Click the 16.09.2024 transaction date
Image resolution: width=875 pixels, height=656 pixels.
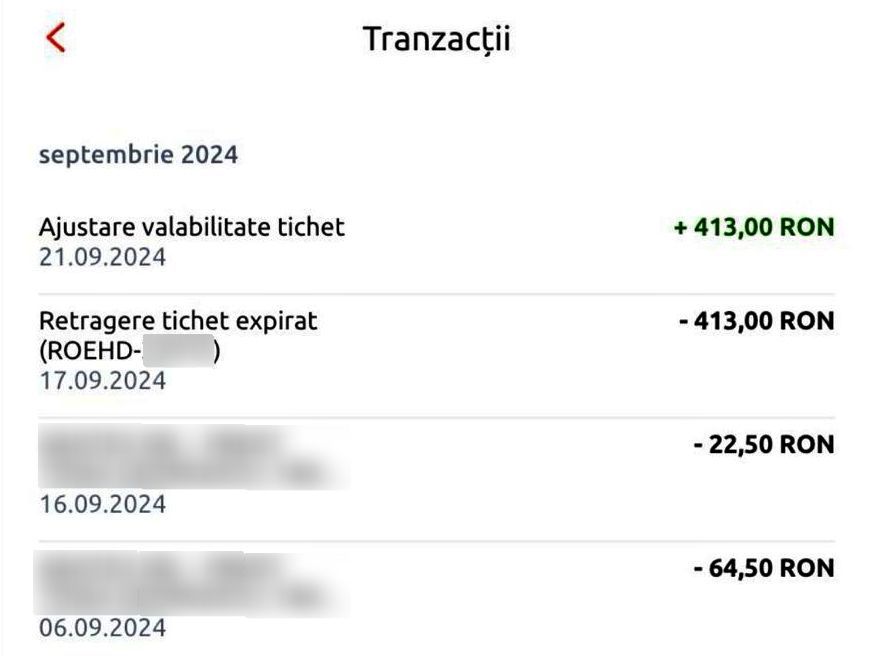(102, 503)
